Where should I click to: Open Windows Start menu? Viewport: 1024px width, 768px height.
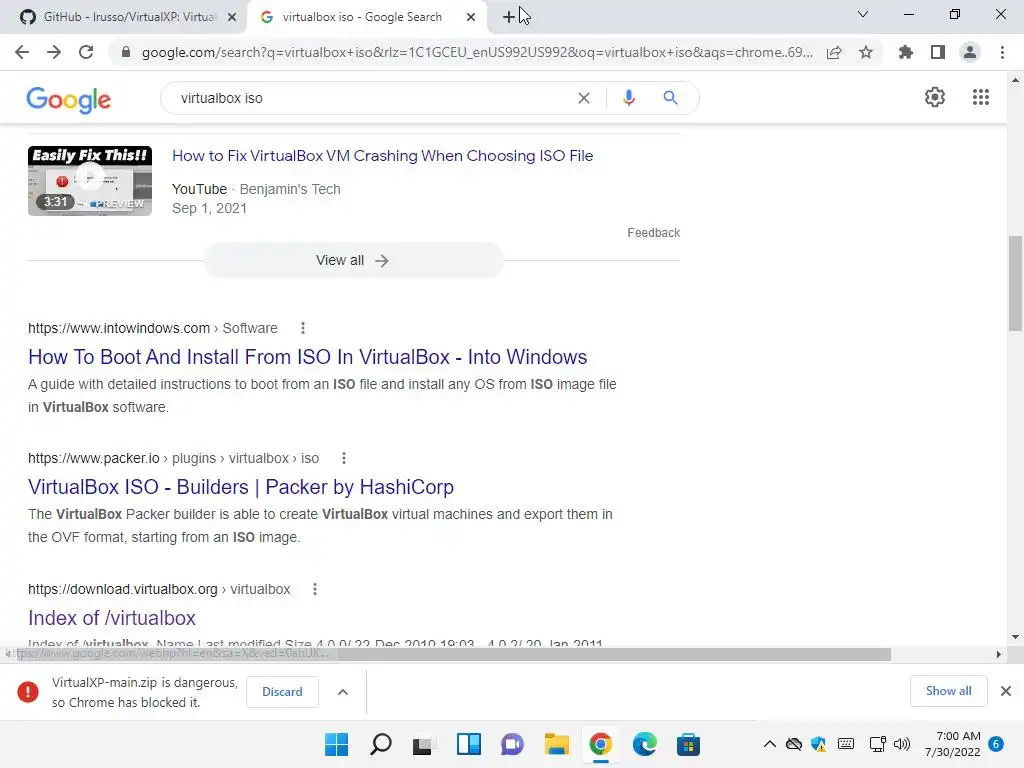pyautogui.click(x=337, y=744)
